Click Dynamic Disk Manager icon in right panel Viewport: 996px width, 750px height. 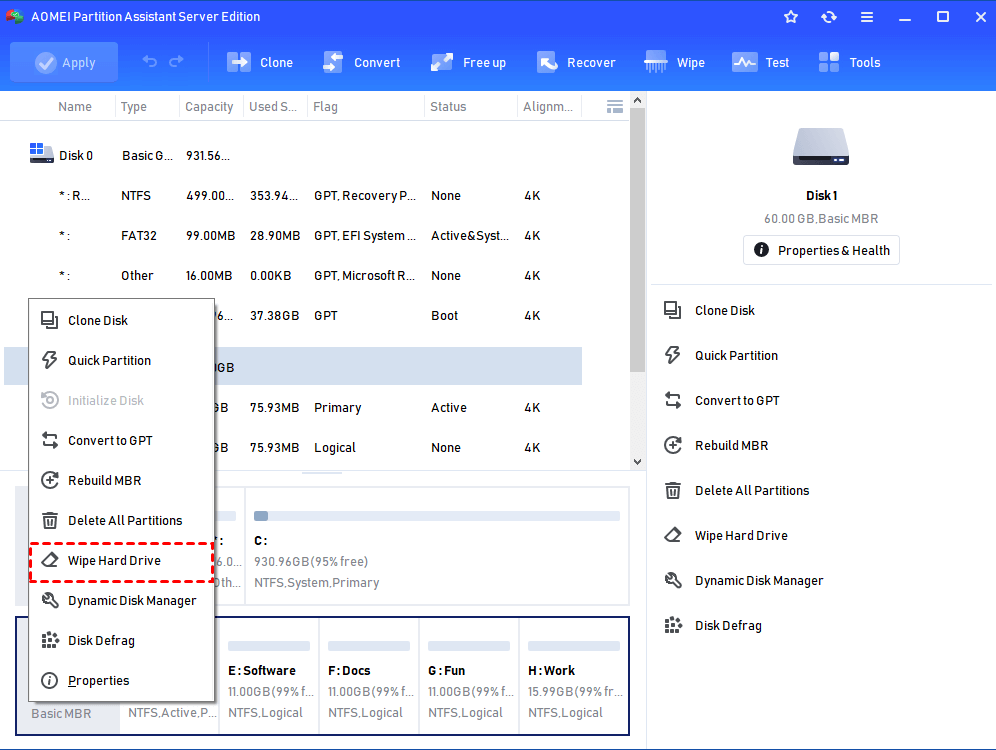pyautogui.click(x=673, y=580)
